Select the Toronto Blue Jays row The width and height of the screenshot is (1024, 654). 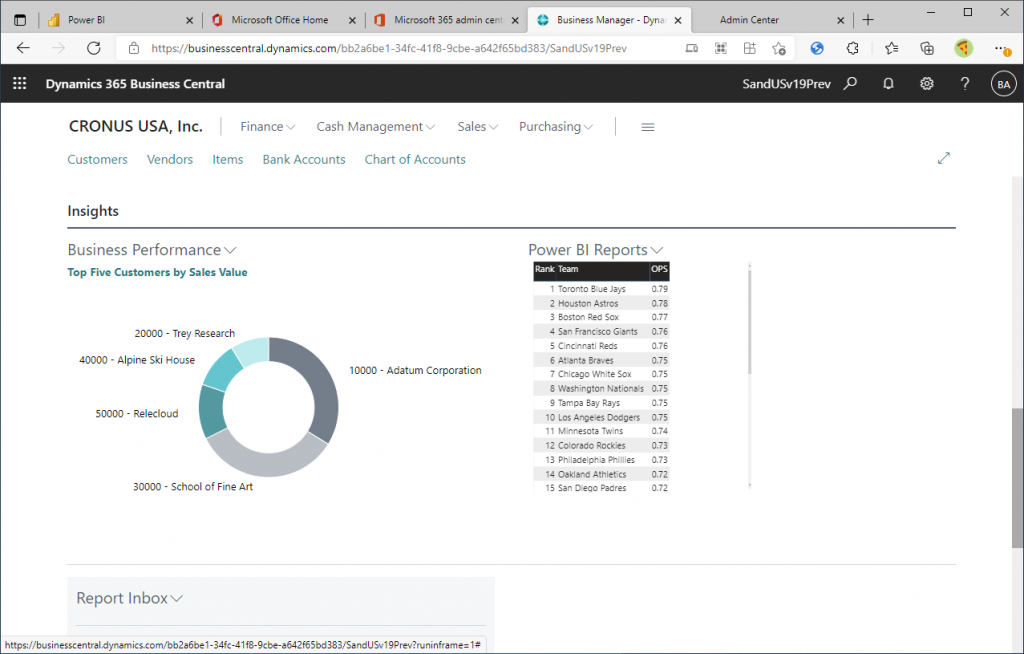click(x=601, y=289)
